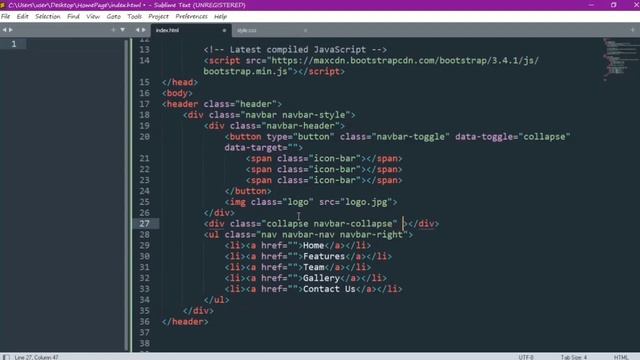Click Line 27, Column 47 status text

click(36, 357)
